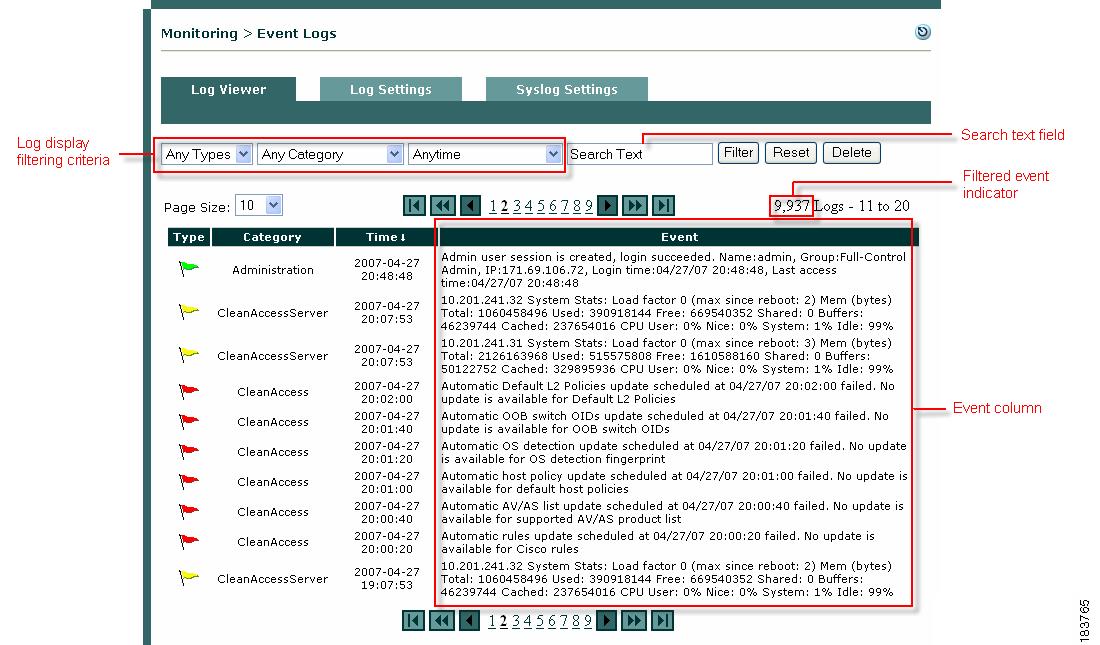1100x645 pixels.
Task: Click the top rewind pagination icon
Action: click(441, 205)
